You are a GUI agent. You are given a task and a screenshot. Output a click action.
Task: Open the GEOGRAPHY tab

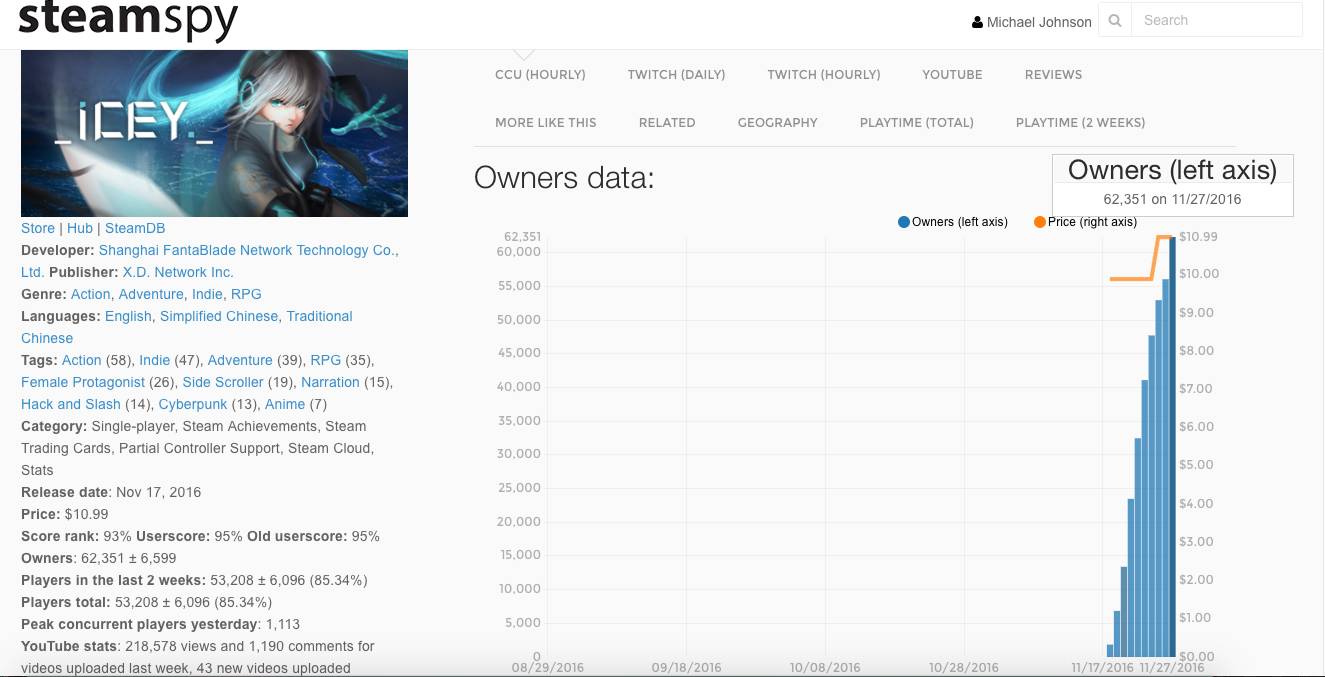click(777, 122)
